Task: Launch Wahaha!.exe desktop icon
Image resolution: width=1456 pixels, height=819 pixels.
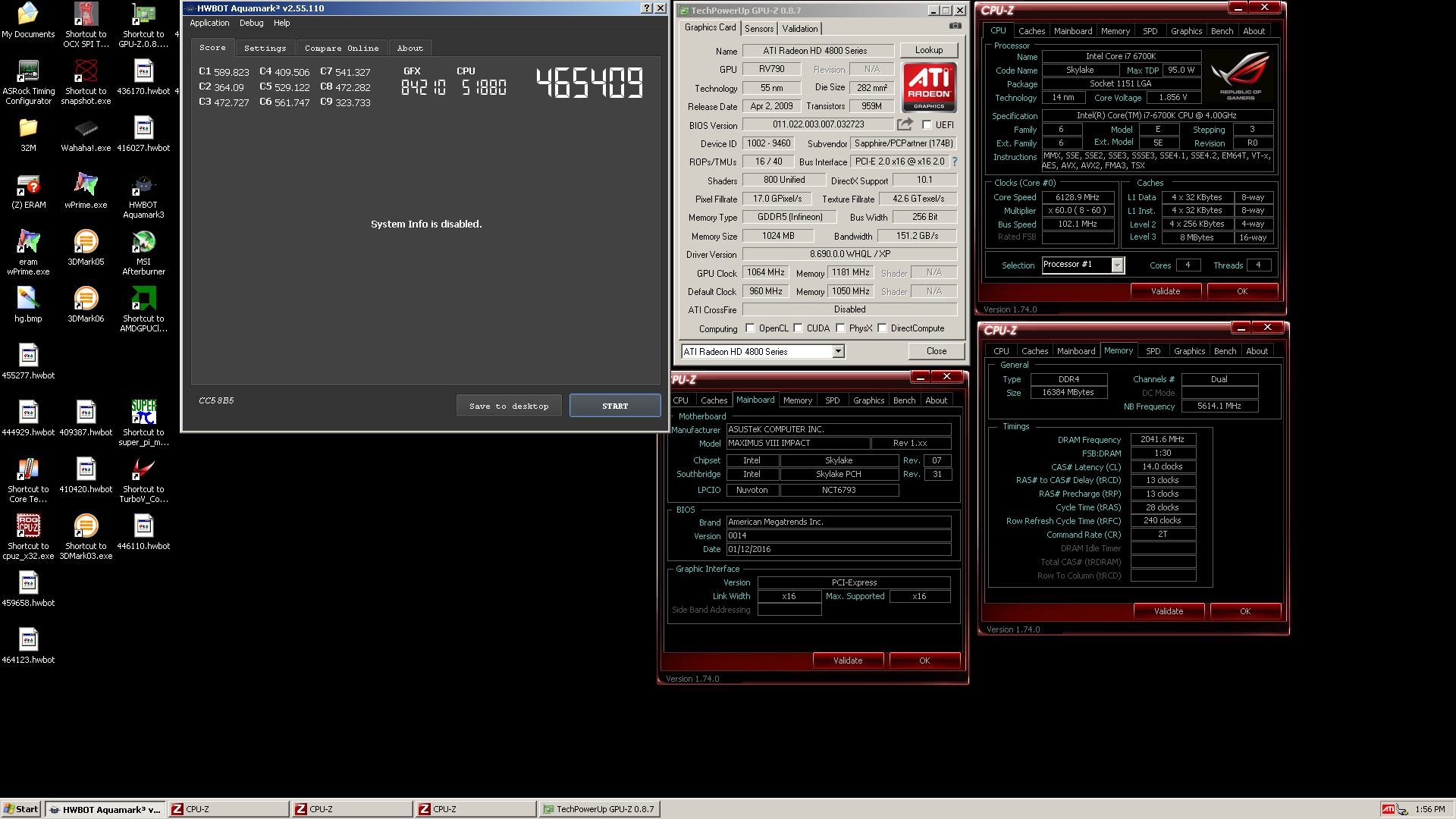Action: [x=86, y=134]
